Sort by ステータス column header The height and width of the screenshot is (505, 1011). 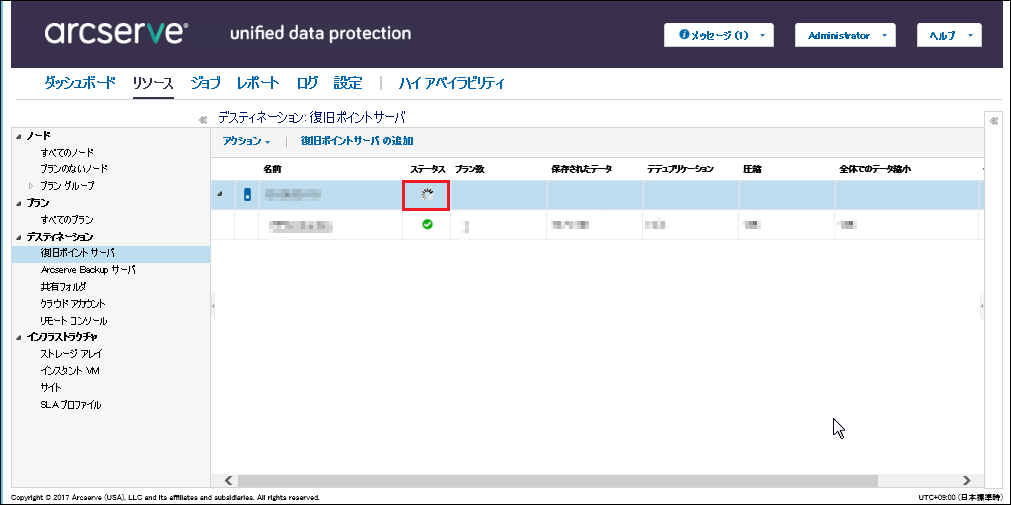[427, 169]
